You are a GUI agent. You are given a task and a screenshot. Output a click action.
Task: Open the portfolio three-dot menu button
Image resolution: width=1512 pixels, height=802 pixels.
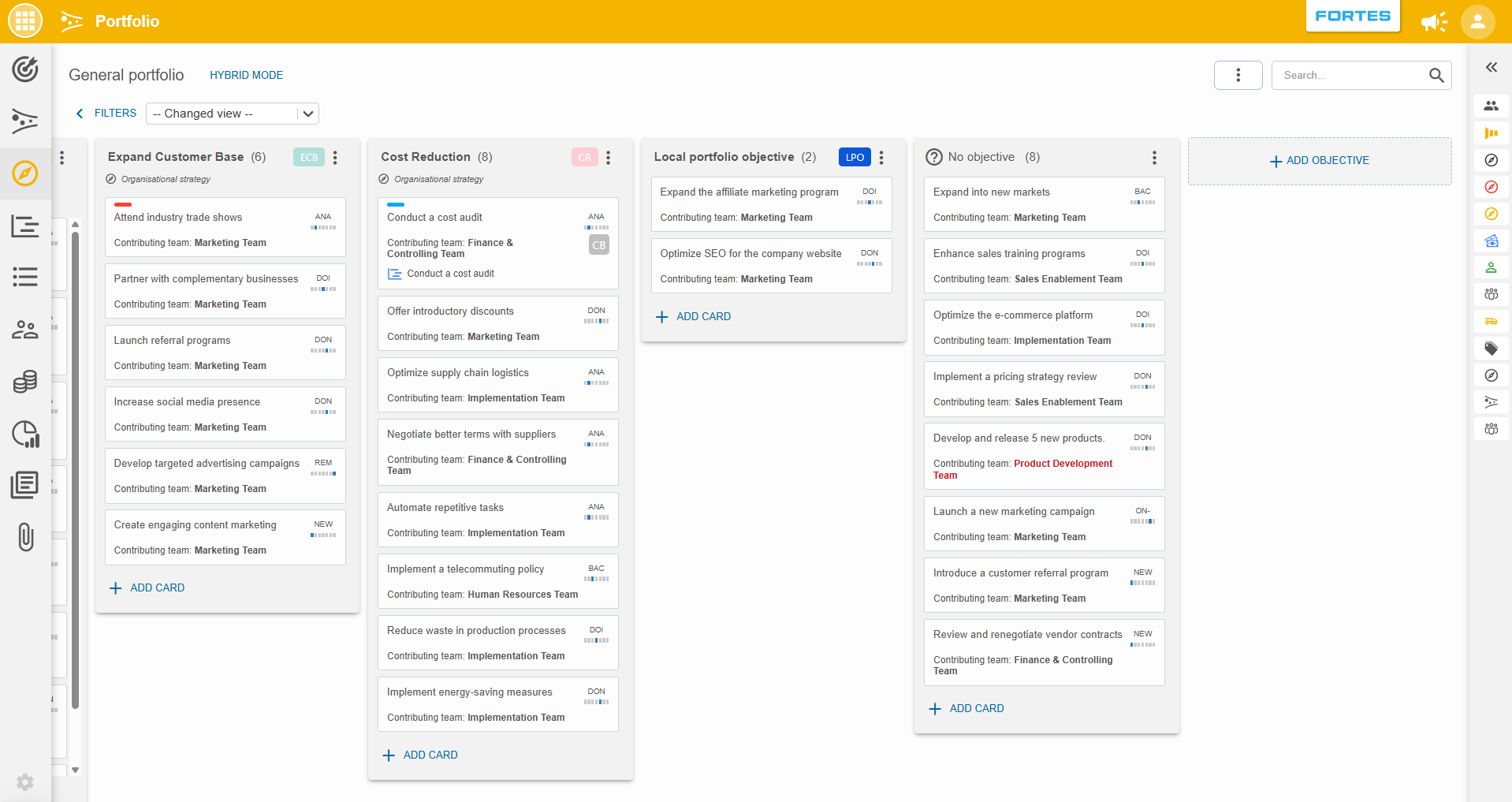click(1238, 75)
